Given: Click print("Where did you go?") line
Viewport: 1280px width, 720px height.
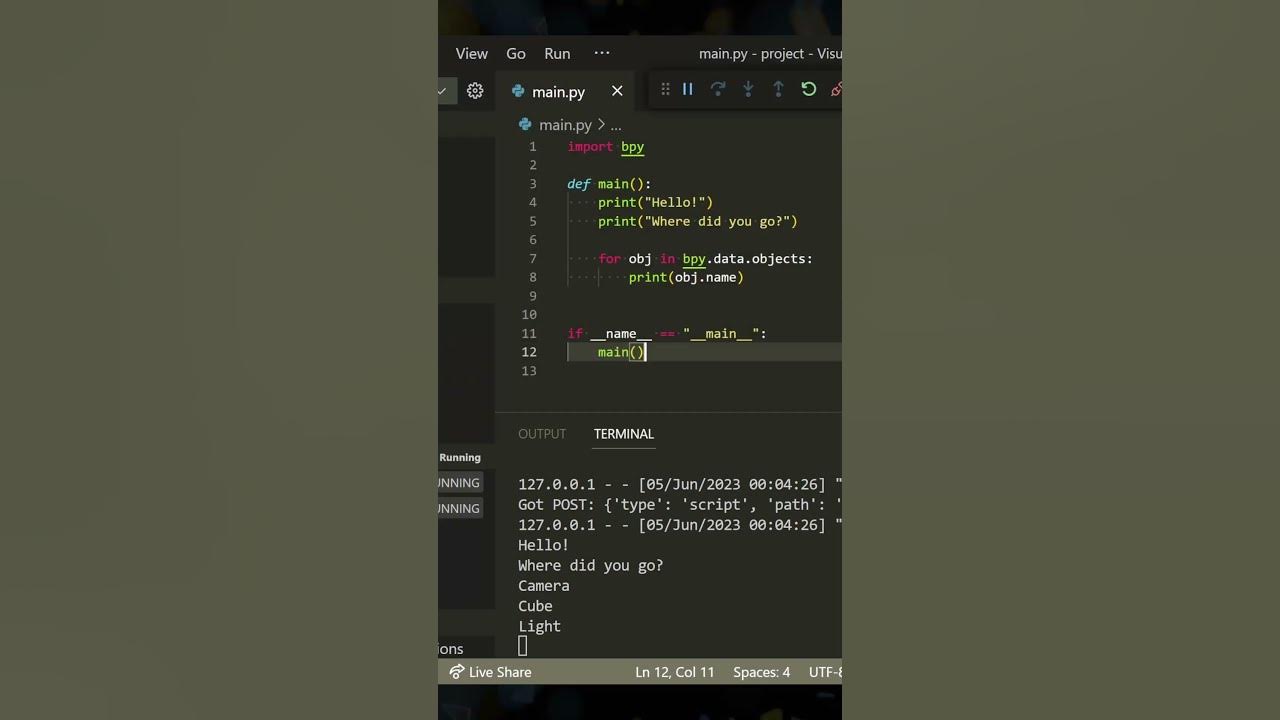Looking at the screenshot, I should (698, 222).
